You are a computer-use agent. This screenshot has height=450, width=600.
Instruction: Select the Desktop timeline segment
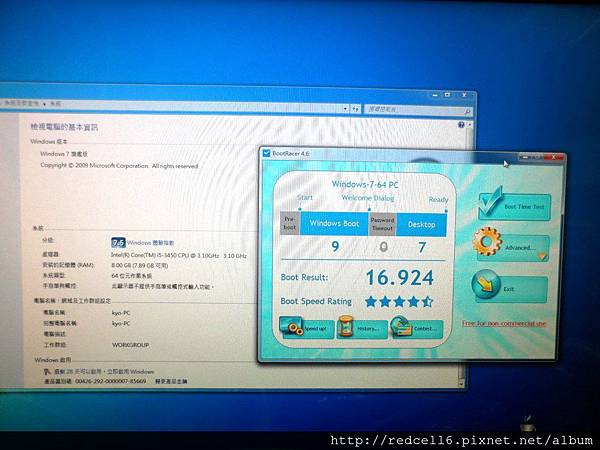[x=421, y=225]
